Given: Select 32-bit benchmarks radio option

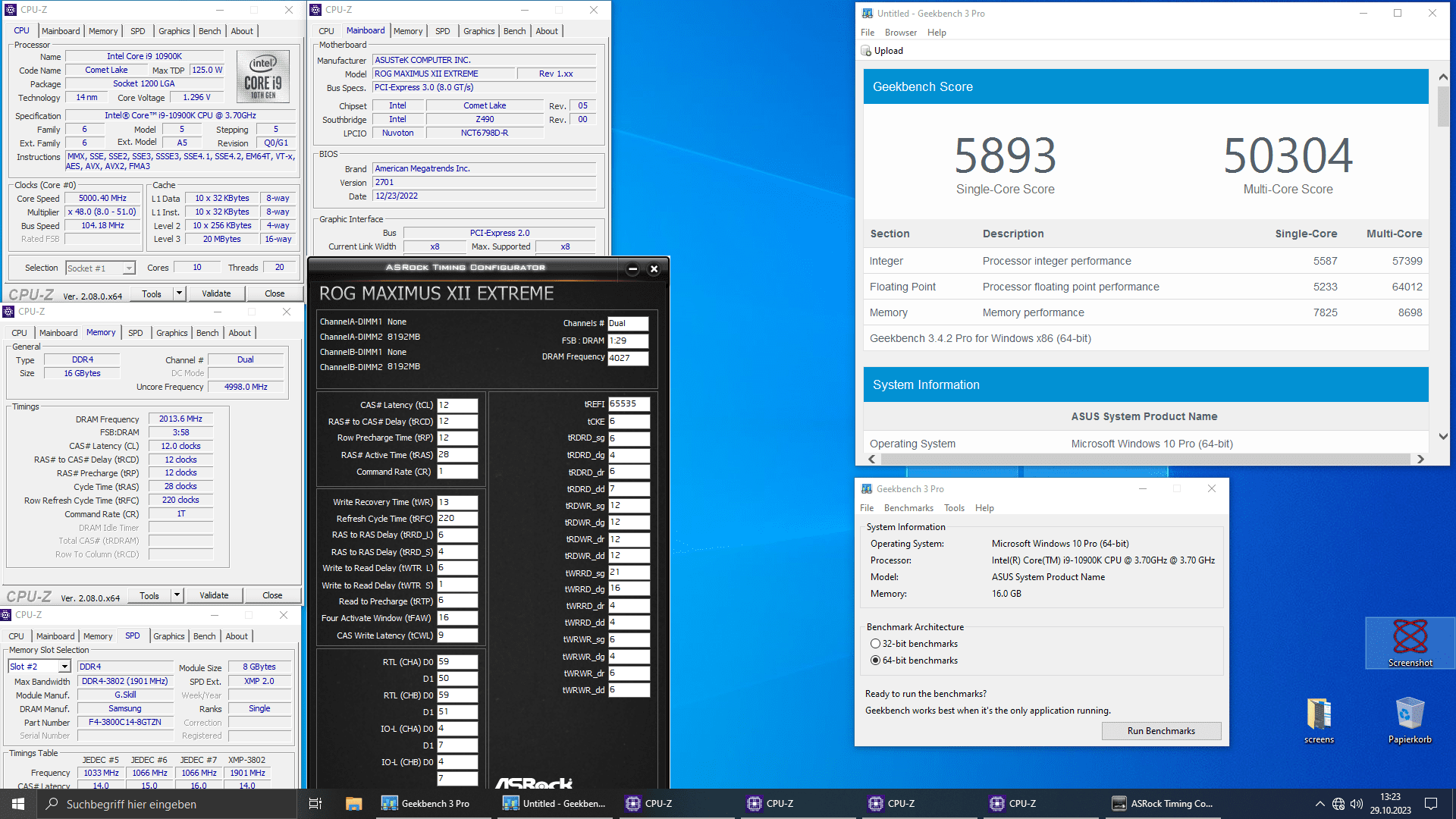Looking at the screenshot, I should pyautogui.click(x=875, y=644).
